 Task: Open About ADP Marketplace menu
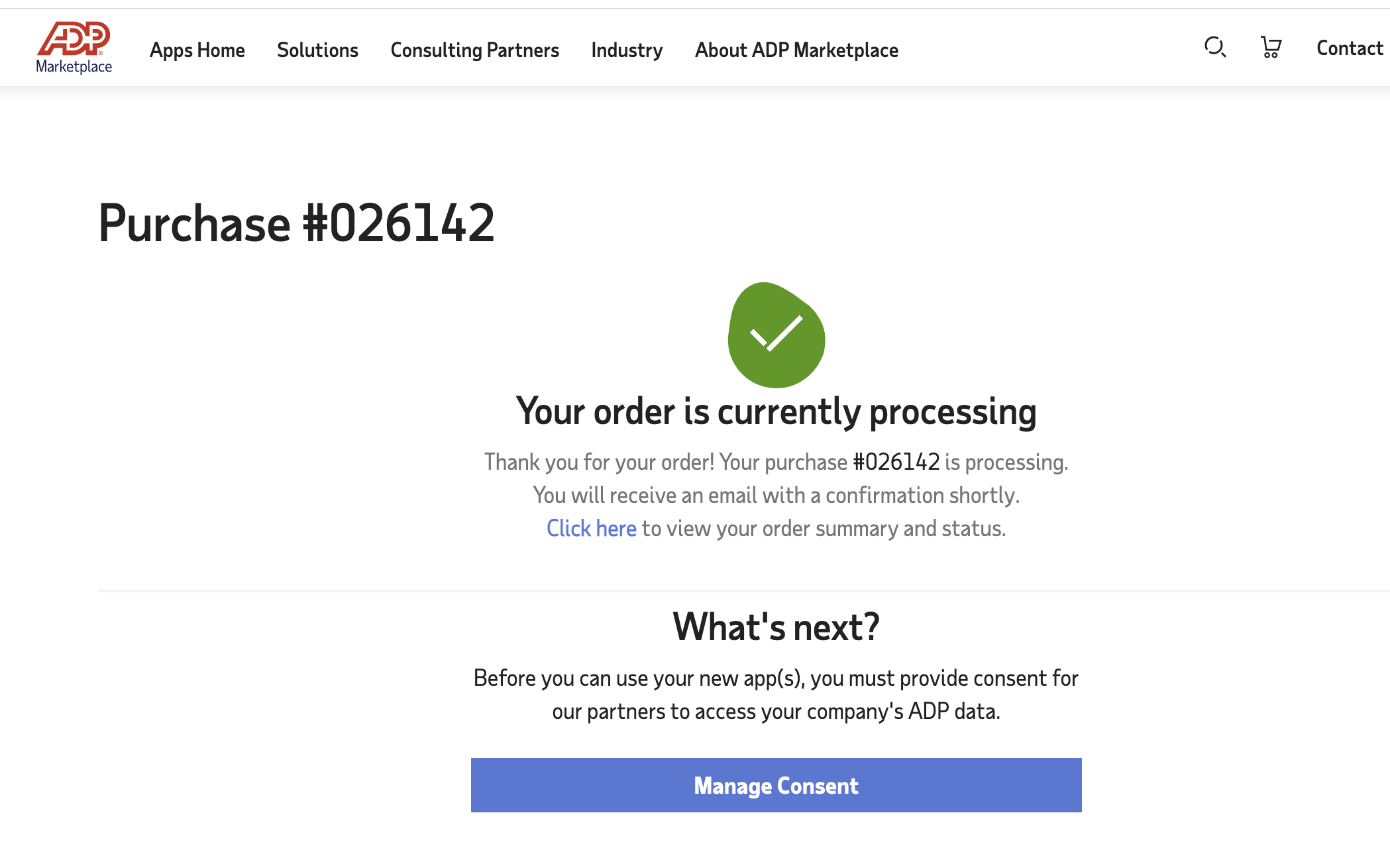point(796,50)
